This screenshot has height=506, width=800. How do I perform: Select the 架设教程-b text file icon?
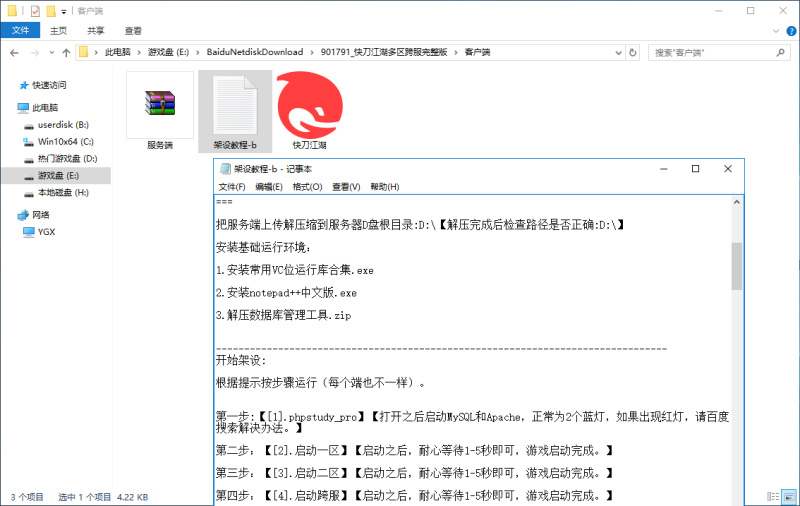(235, 106)
